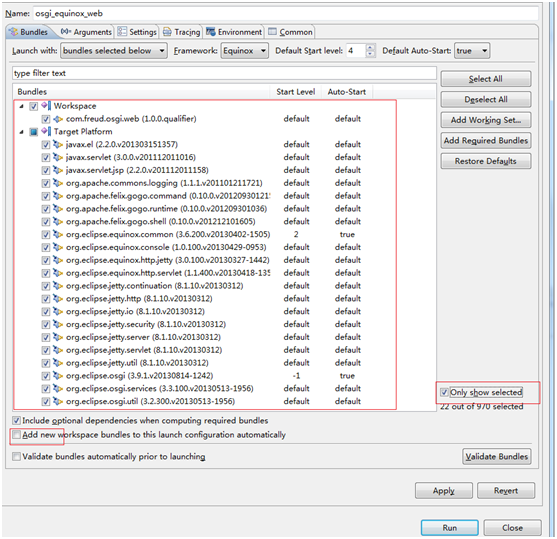Viewport: 557px width, 539px height.
Task: Uncheck the Workspace group checkbox
Action: tap(34, 106)
